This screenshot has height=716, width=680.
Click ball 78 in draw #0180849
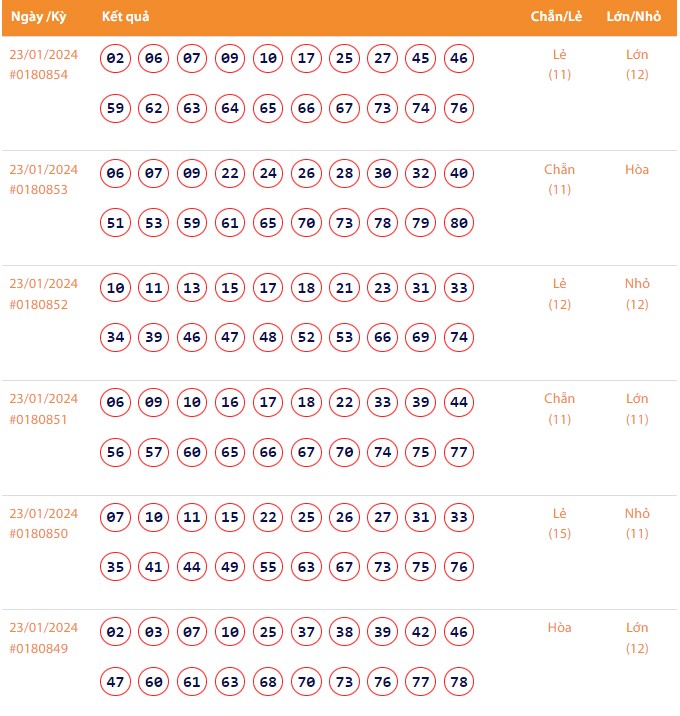459,682
